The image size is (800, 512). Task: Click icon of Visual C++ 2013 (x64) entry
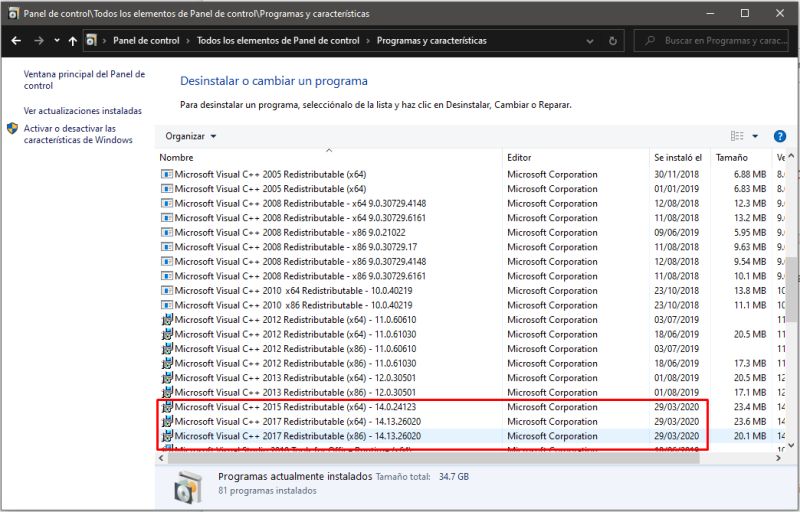click(x=167, y=378)
